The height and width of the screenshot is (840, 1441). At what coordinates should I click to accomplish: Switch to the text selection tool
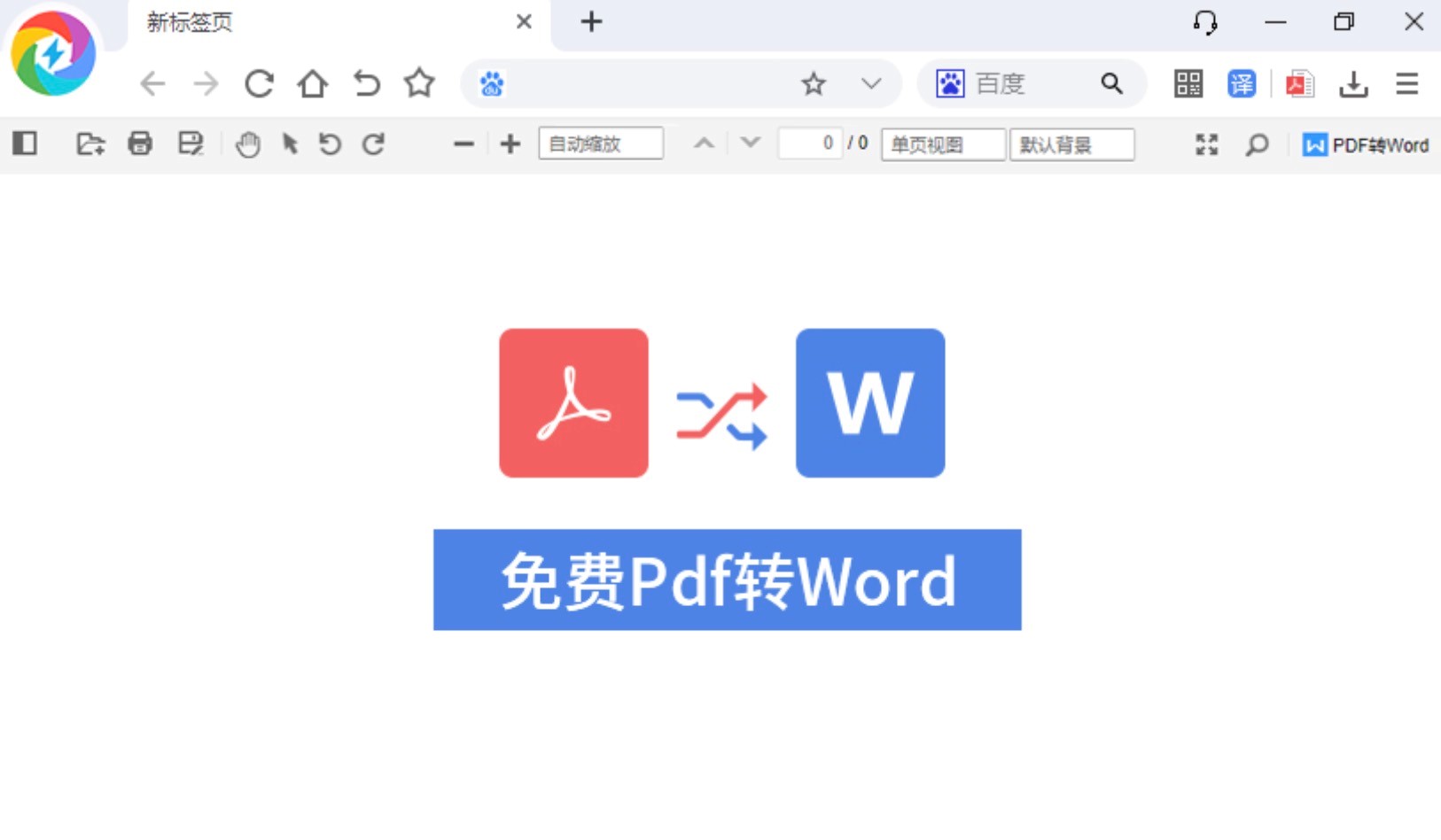tap(289, 144)
